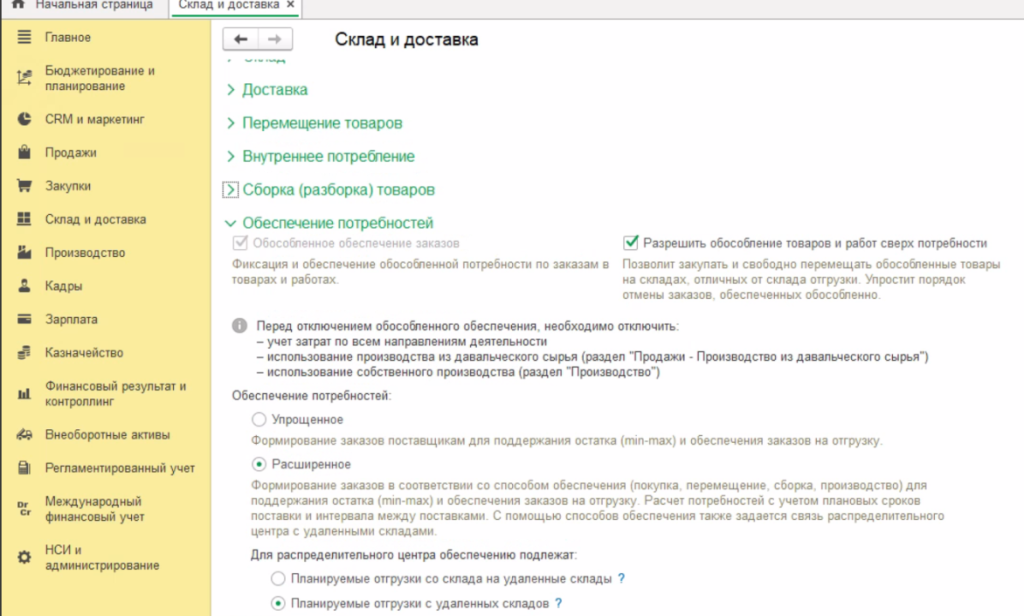Image resolution: width=1024 pixels, height=616 pixels.
Task: Click the Внеоборотные активы car icon
Action: click(x=25, y=435)
